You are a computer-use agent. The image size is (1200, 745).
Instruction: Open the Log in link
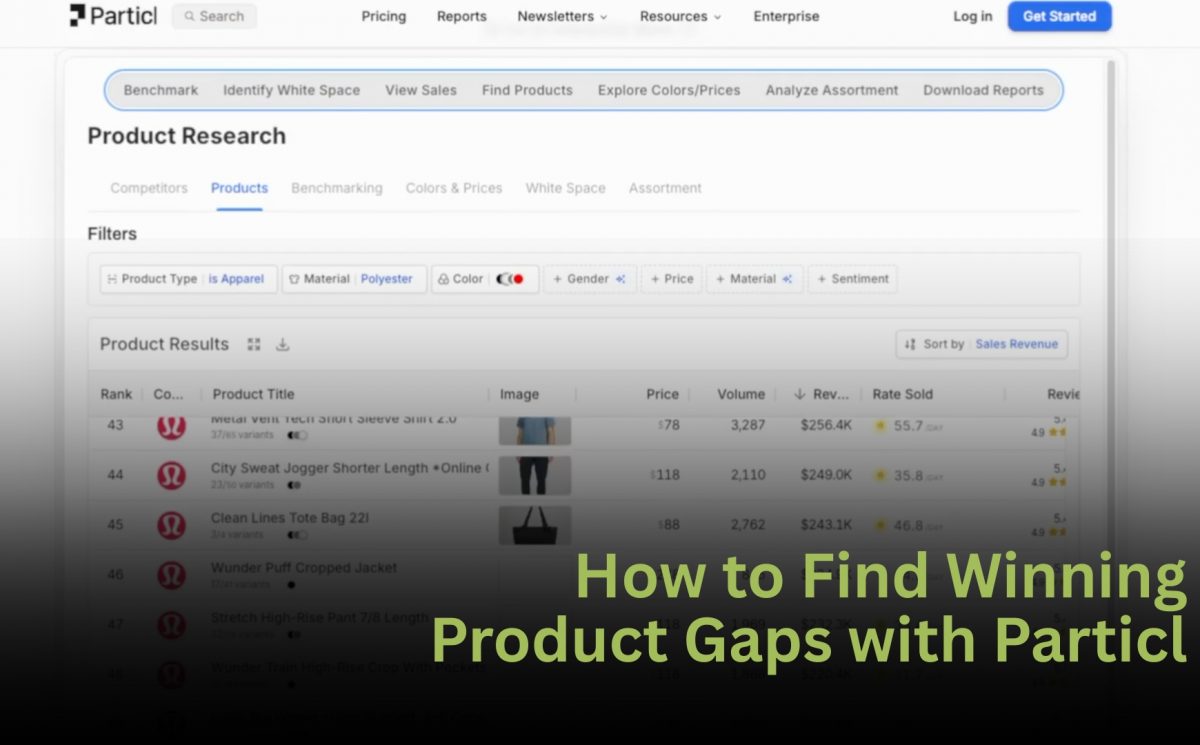(972, 16)
